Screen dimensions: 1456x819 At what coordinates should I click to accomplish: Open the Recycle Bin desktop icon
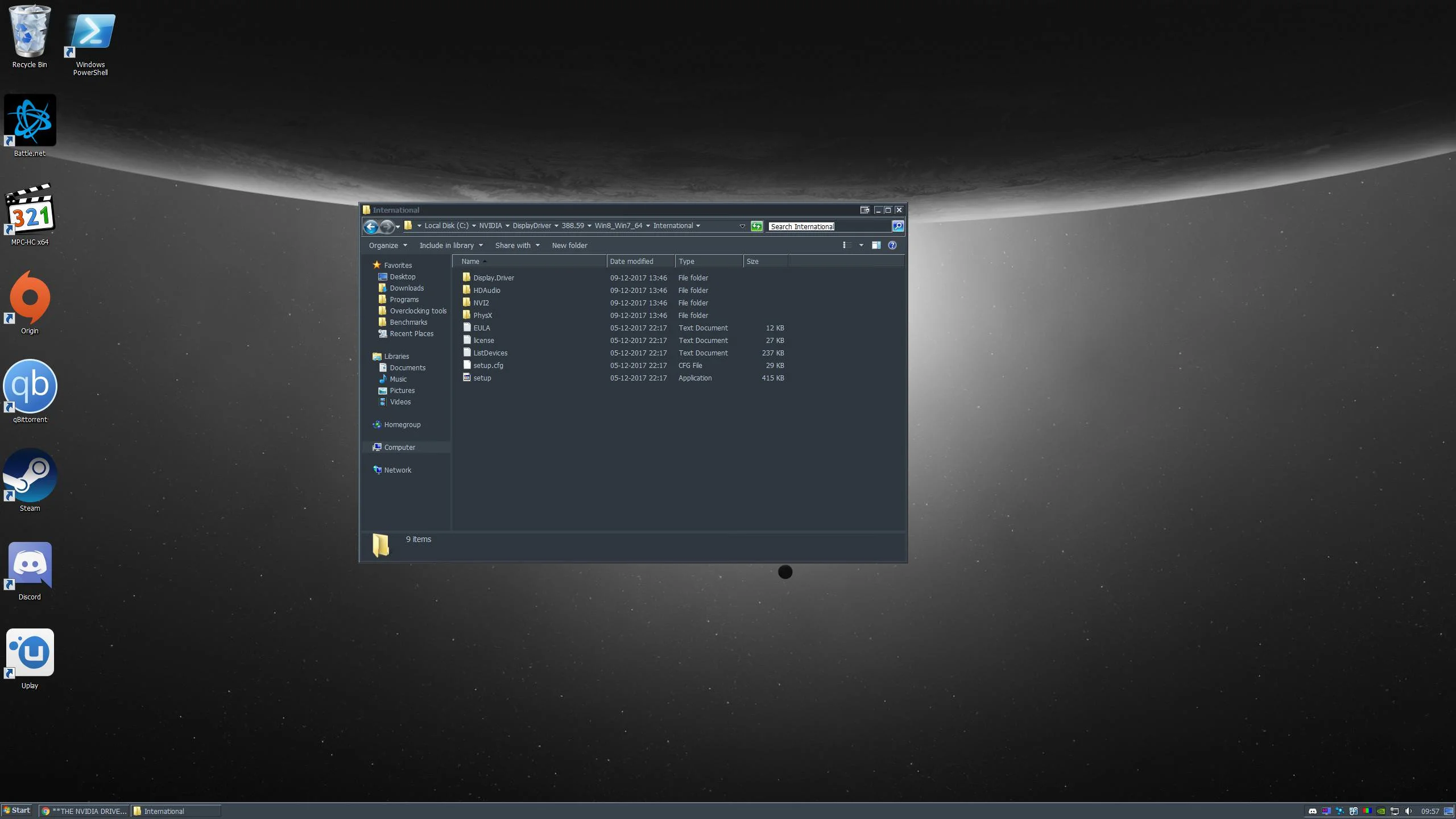[30, 36]
